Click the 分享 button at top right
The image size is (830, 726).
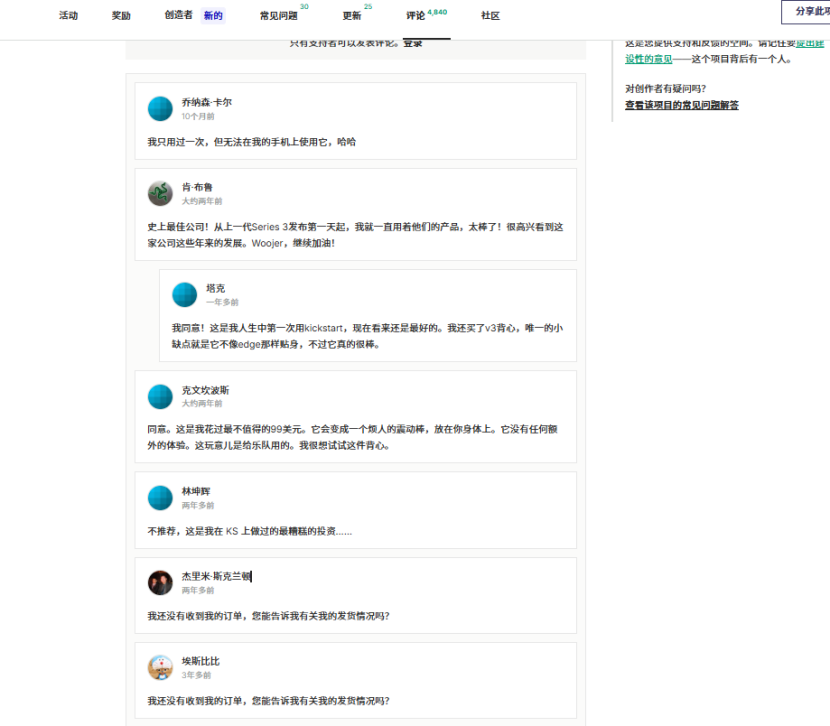pos(806,12)
